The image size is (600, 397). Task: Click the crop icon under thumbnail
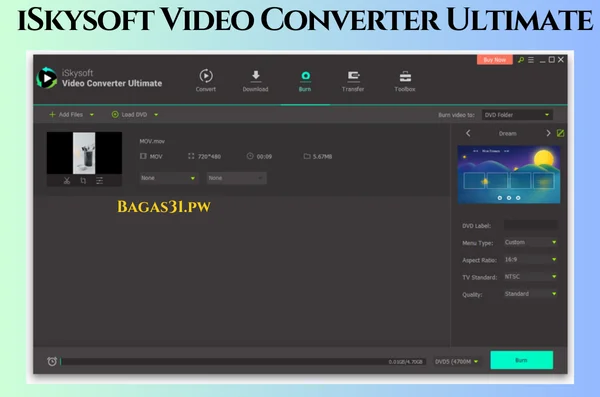pyautogui.click(x=83, y=180)
